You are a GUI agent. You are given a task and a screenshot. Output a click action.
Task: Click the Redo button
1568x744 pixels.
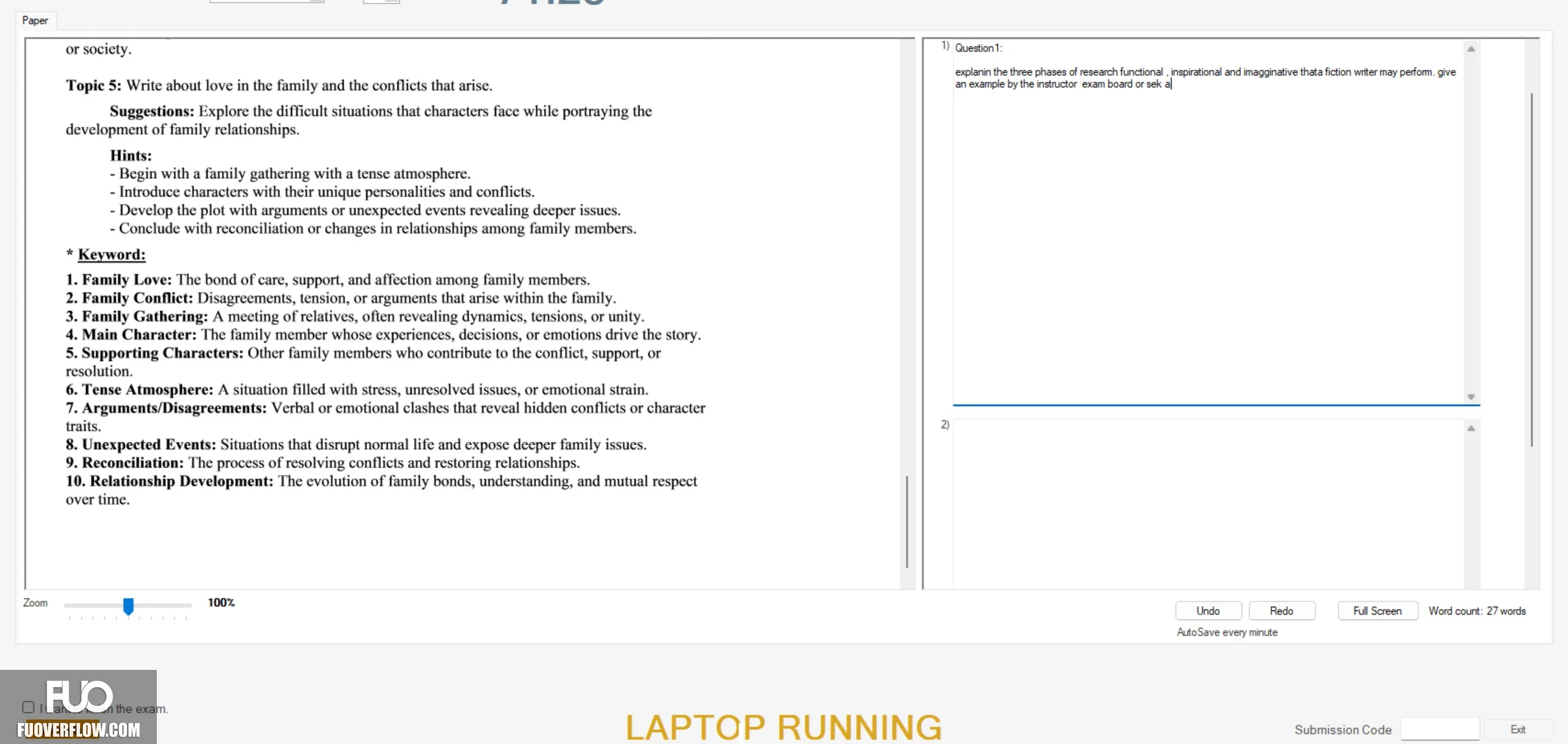pos(1281,611)
